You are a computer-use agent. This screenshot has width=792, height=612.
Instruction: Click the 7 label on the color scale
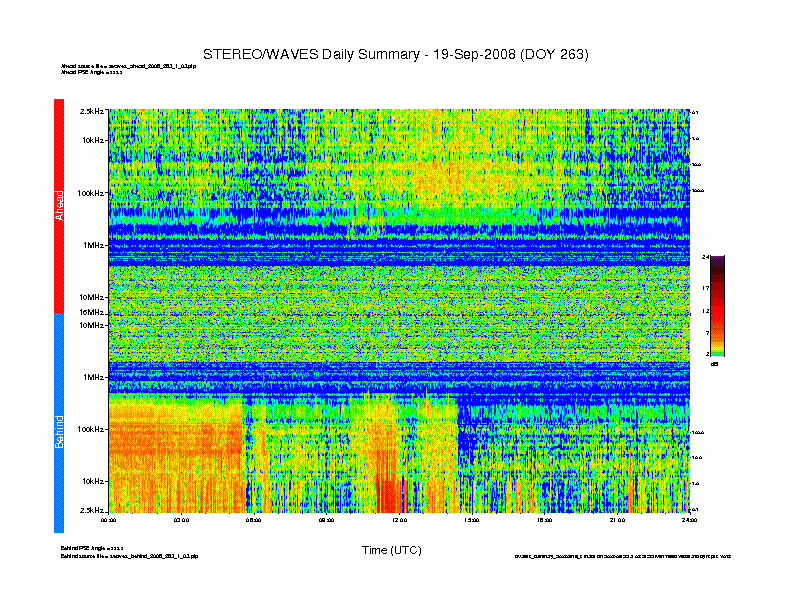pos(707,333)
